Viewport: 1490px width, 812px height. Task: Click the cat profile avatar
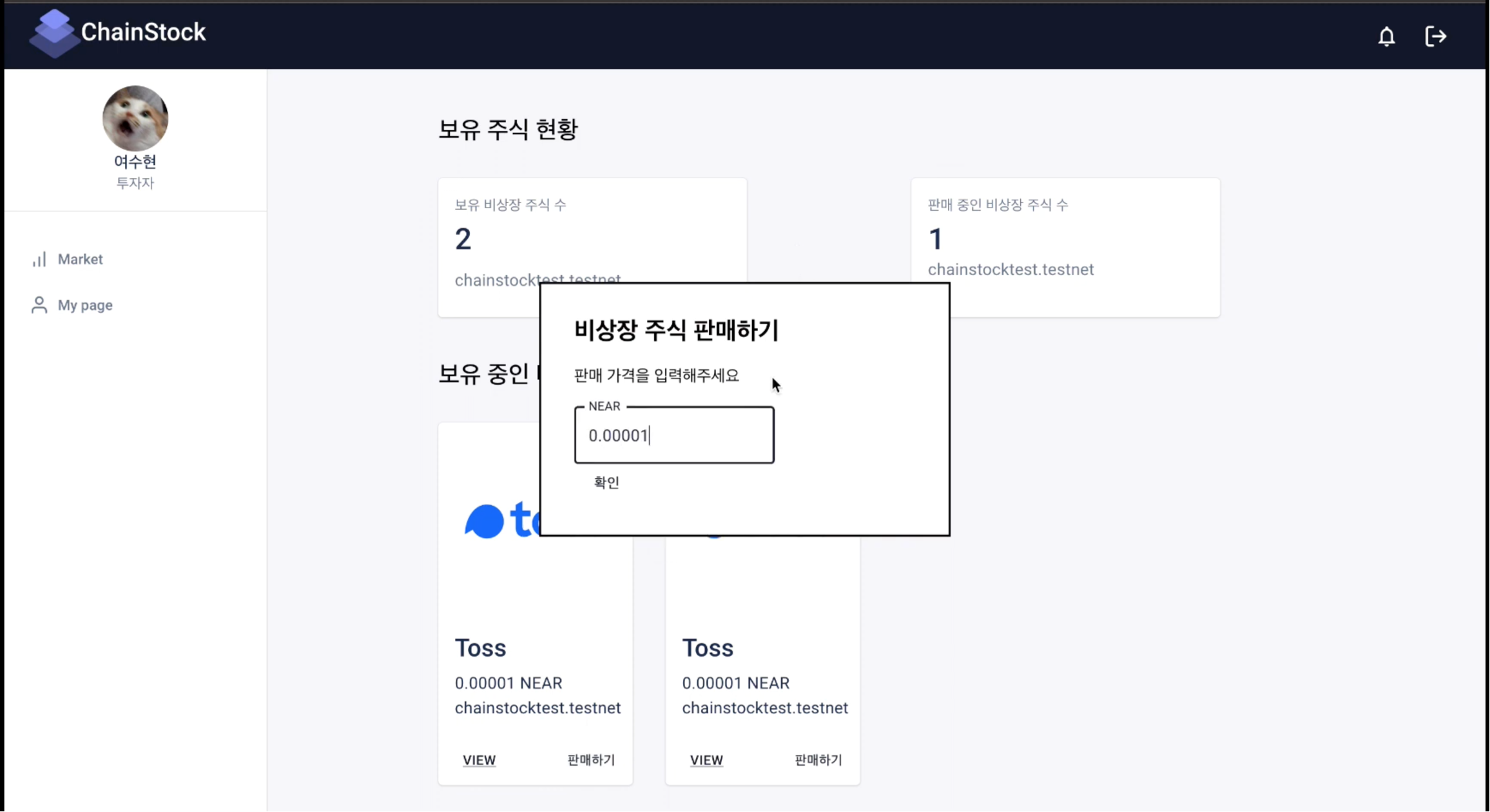[x=135, y=118]
